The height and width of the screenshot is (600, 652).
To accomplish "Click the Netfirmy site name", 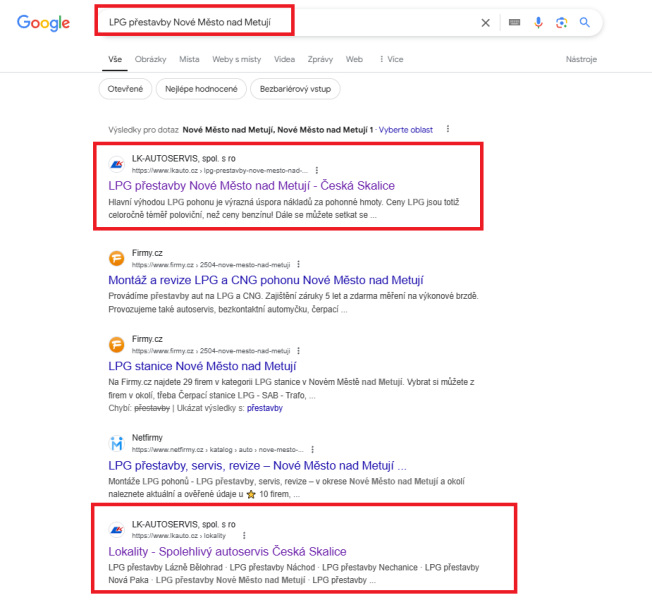I will click(147, 437).
